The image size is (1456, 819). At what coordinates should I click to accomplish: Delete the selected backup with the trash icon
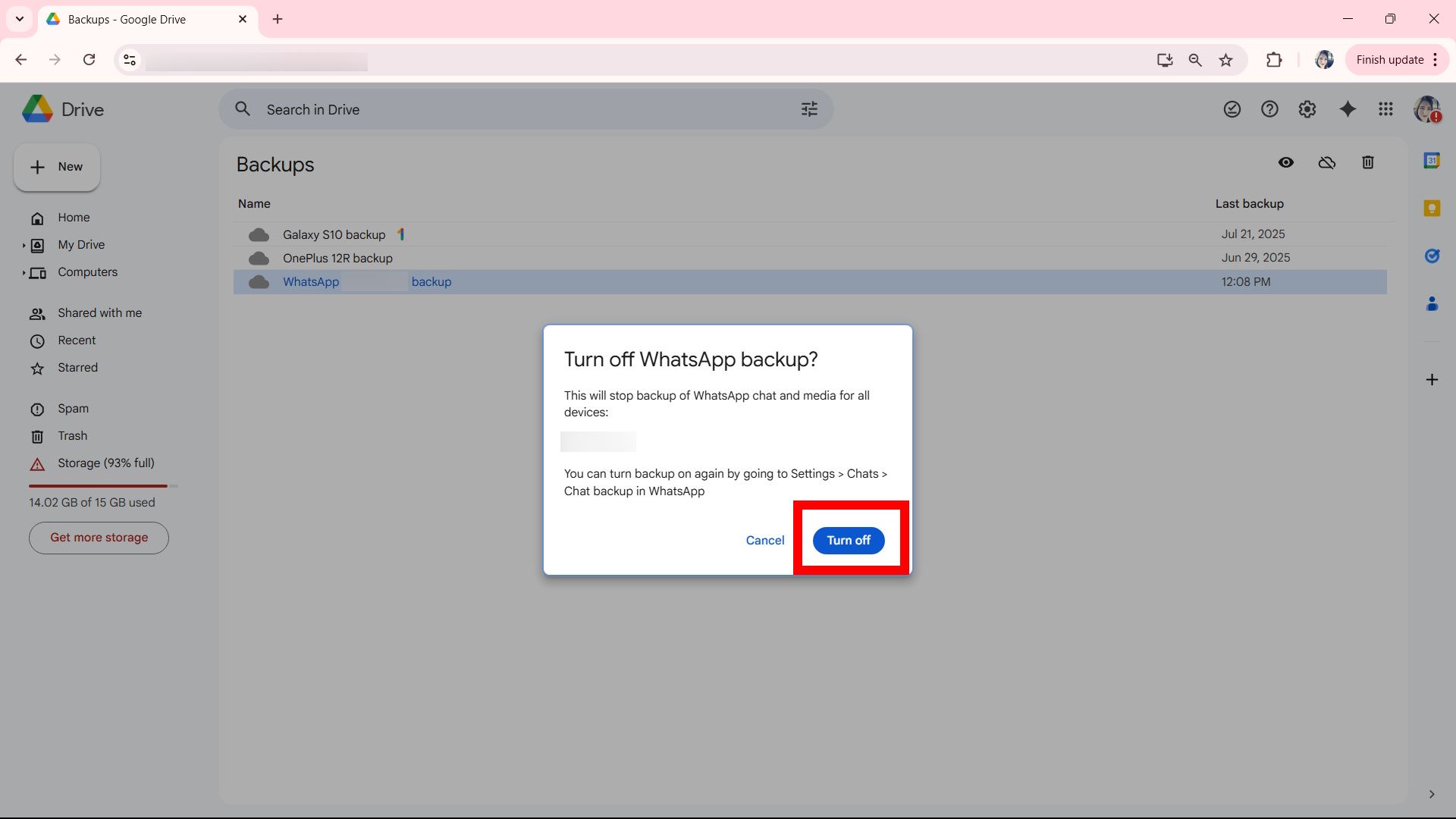click(x=1367, y=162)
